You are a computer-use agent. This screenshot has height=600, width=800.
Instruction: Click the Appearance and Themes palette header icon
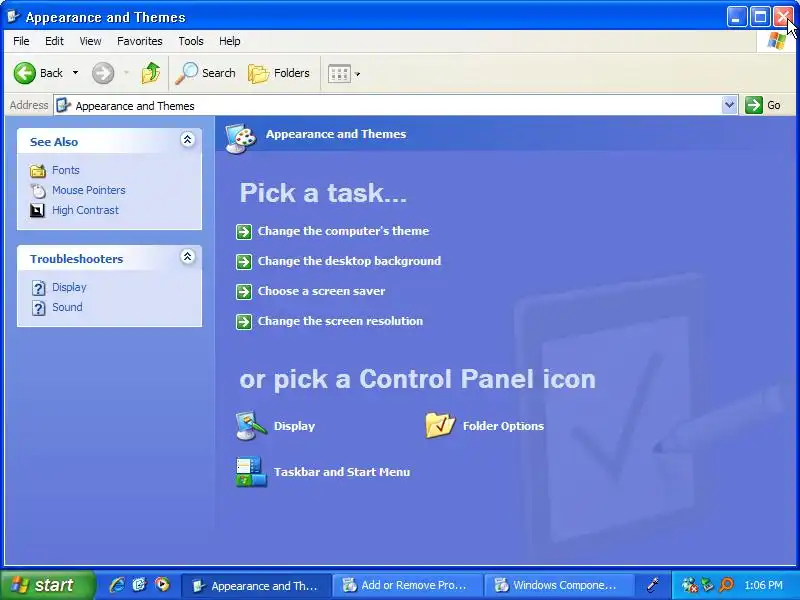pyautogui.click(x=241, y=138)
